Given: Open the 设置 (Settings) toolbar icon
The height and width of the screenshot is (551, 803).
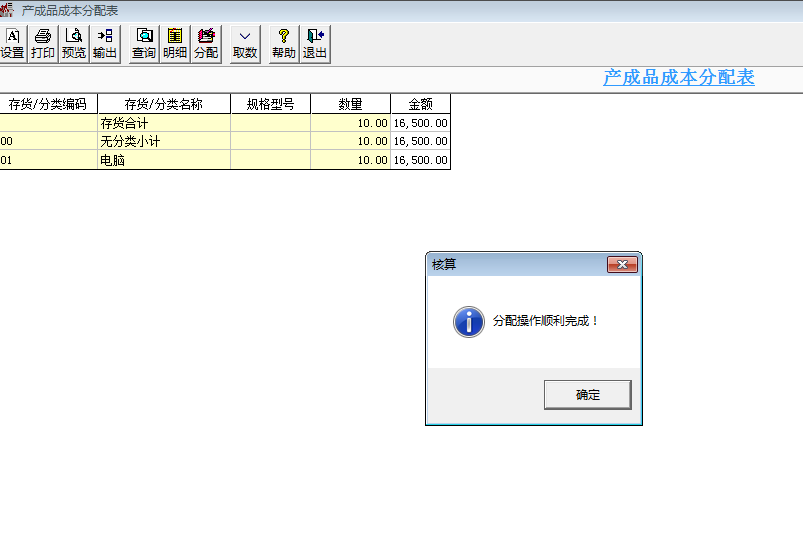Looking at the screenshot, I should (12, 44).
